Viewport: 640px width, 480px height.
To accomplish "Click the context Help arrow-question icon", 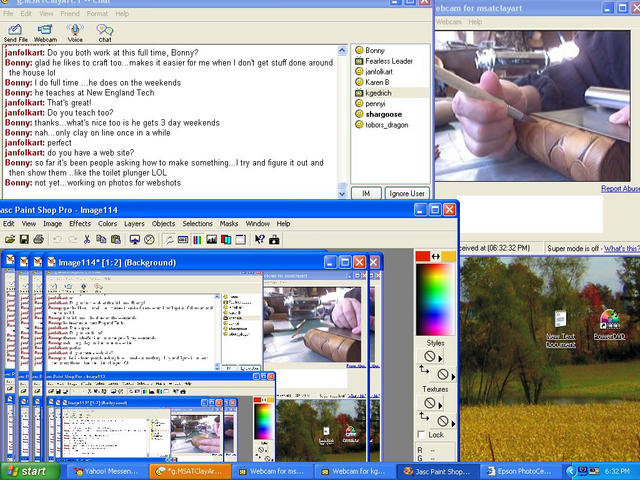I will (x=260, y=240).
